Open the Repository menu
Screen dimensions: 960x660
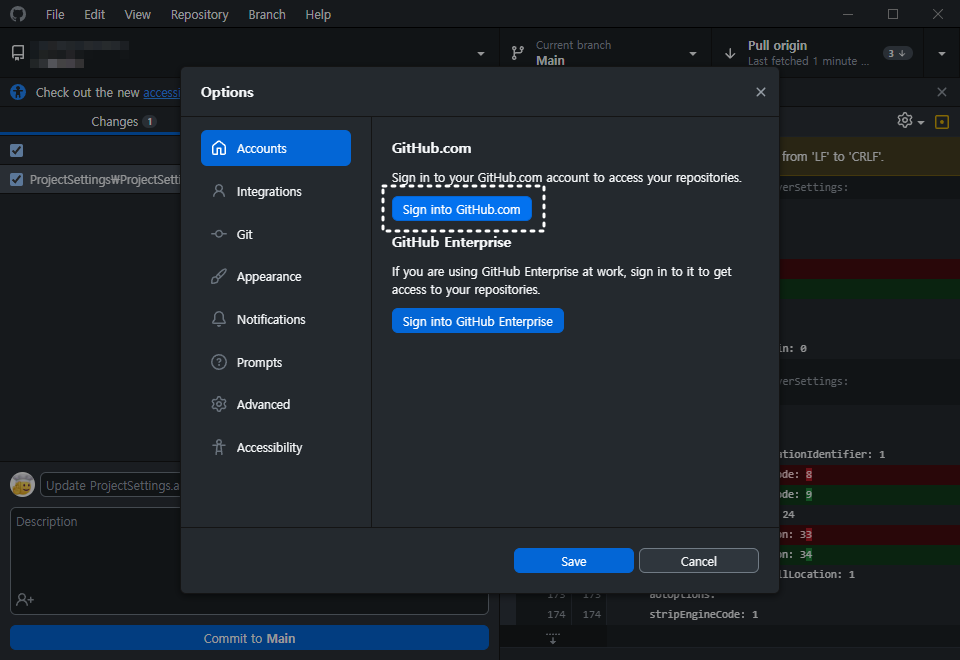tap(200, 14)
